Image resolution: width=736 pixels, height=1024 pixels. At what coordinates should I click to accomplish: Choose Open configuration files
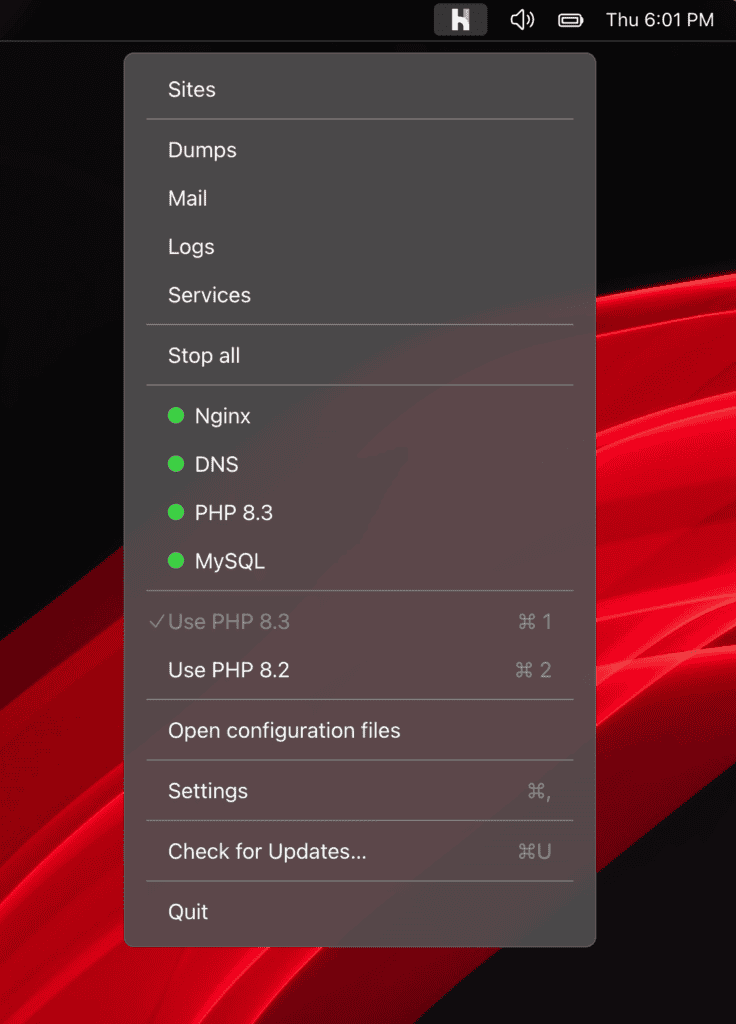(x=284, y=731)
